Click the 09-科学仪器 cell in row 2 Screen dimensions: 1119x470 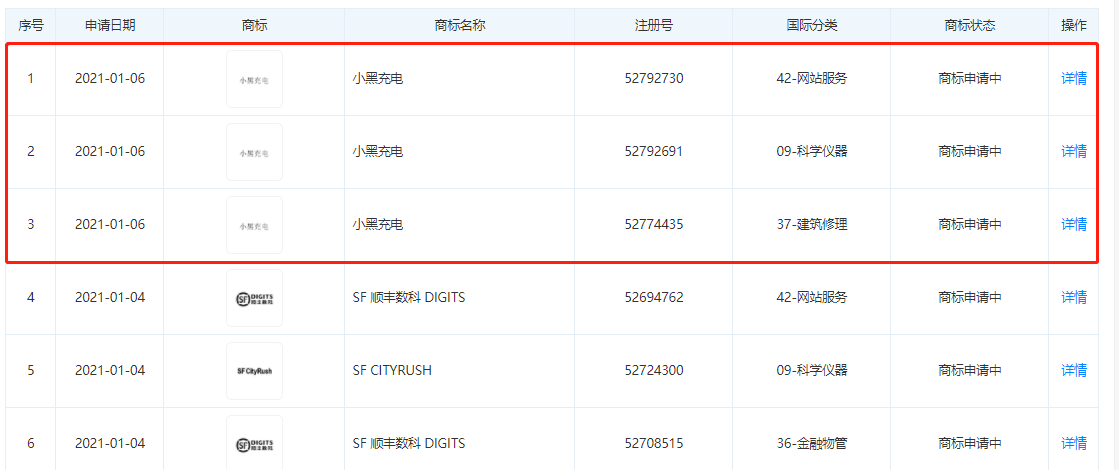pyautogui.click(x=811, y=151)
